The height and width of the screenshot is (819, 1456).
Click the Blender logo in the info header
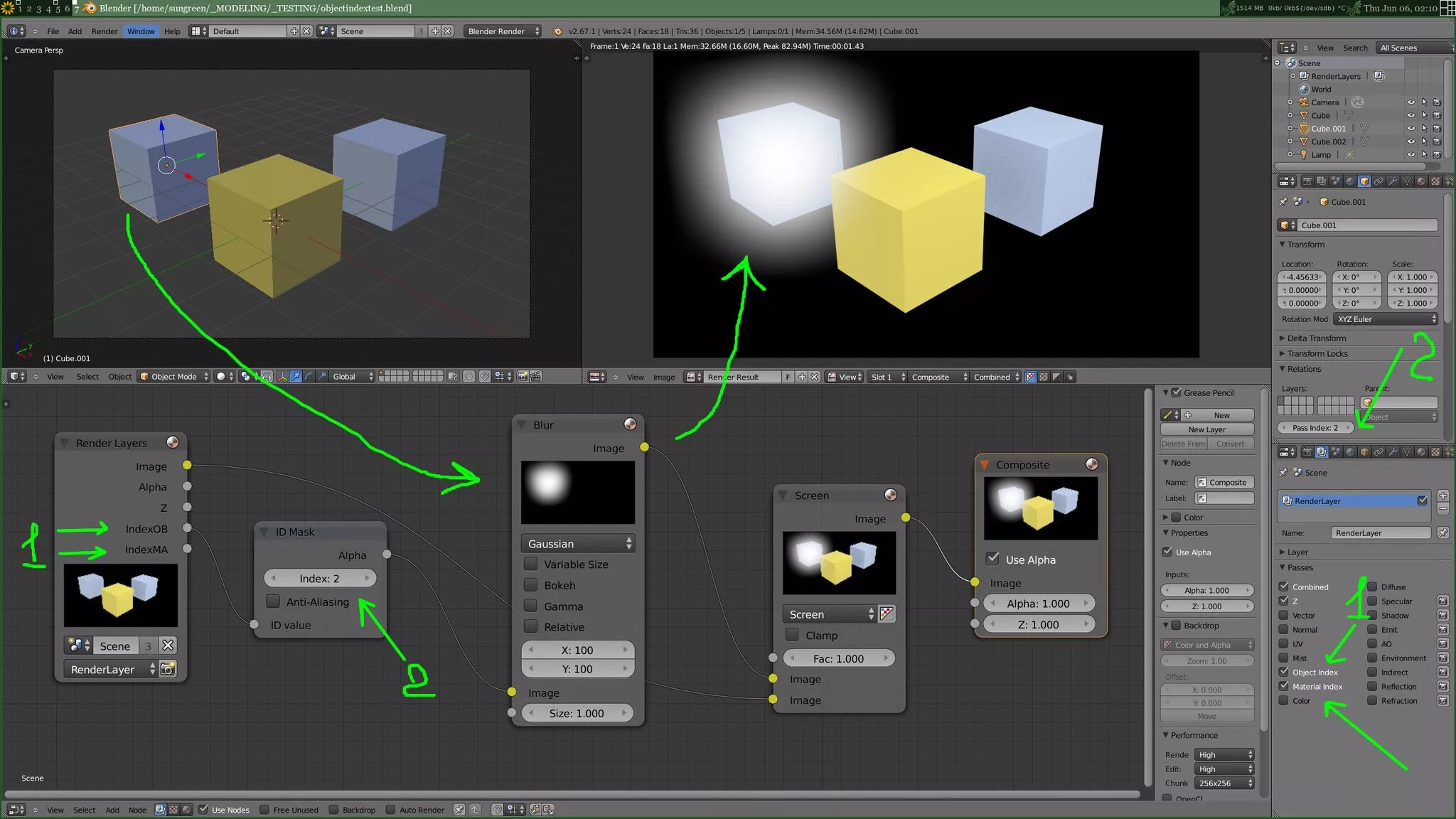click(x=557, y=31)
